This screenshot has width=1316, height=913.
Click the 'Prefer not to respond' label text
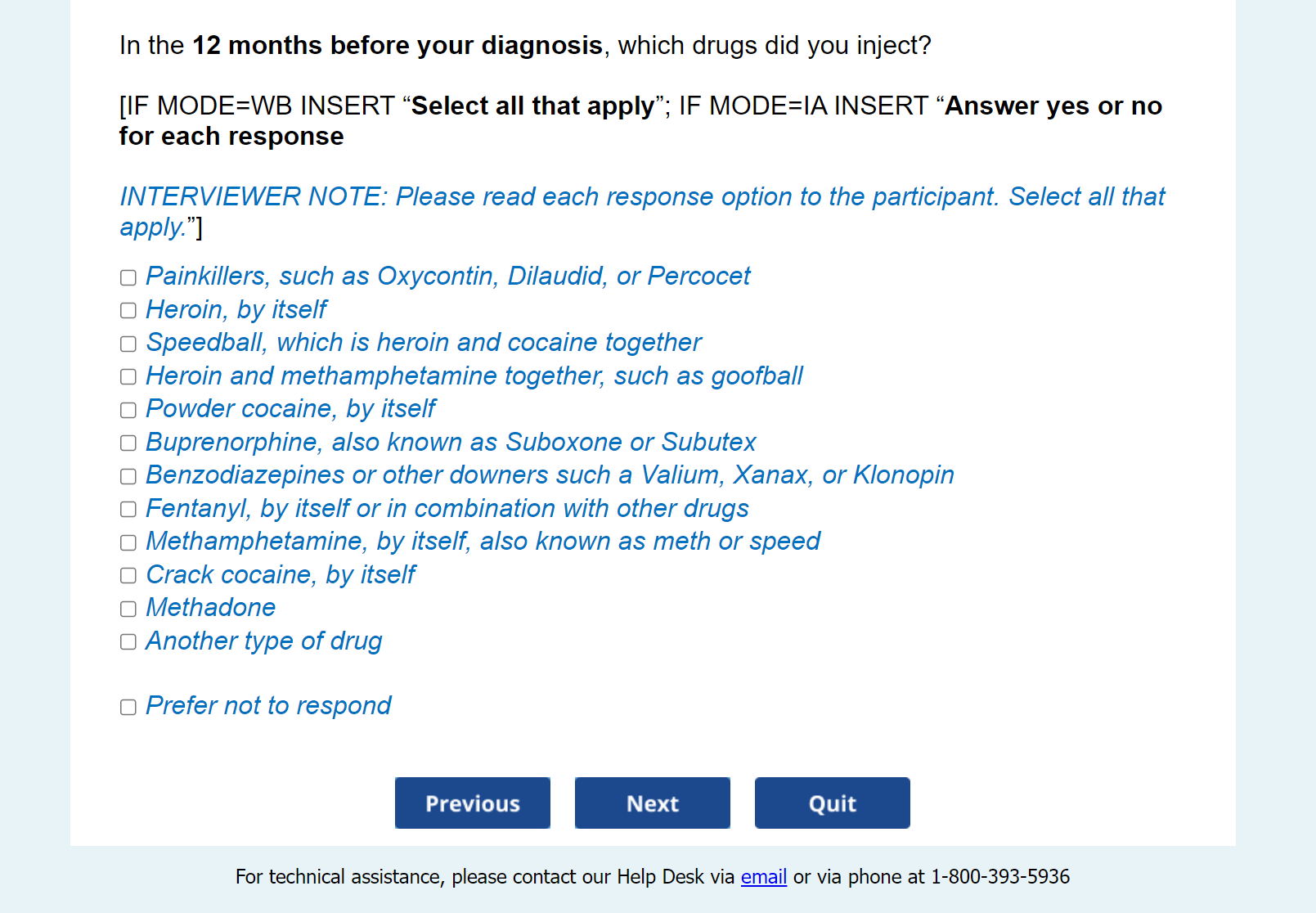(x=268, y=706)
